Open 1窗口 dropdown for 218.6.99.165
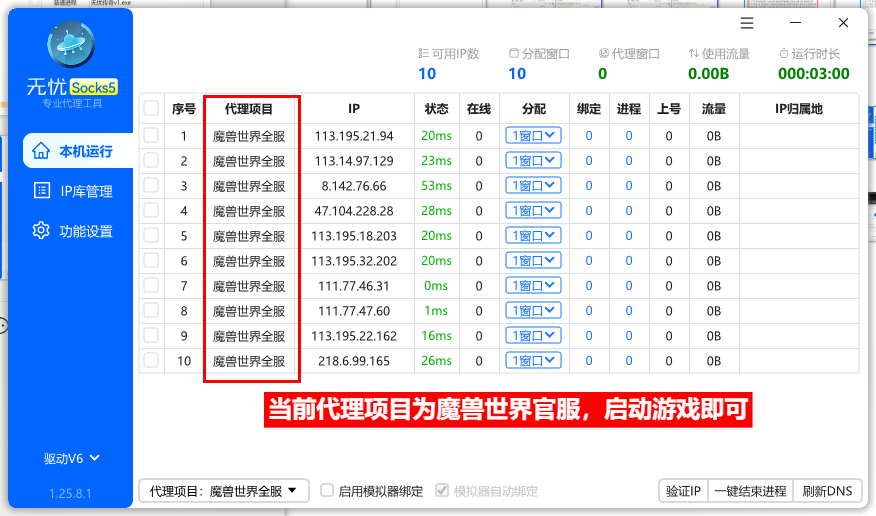The height and width of the screenshot is (516, 876). [x=534, y=361]
